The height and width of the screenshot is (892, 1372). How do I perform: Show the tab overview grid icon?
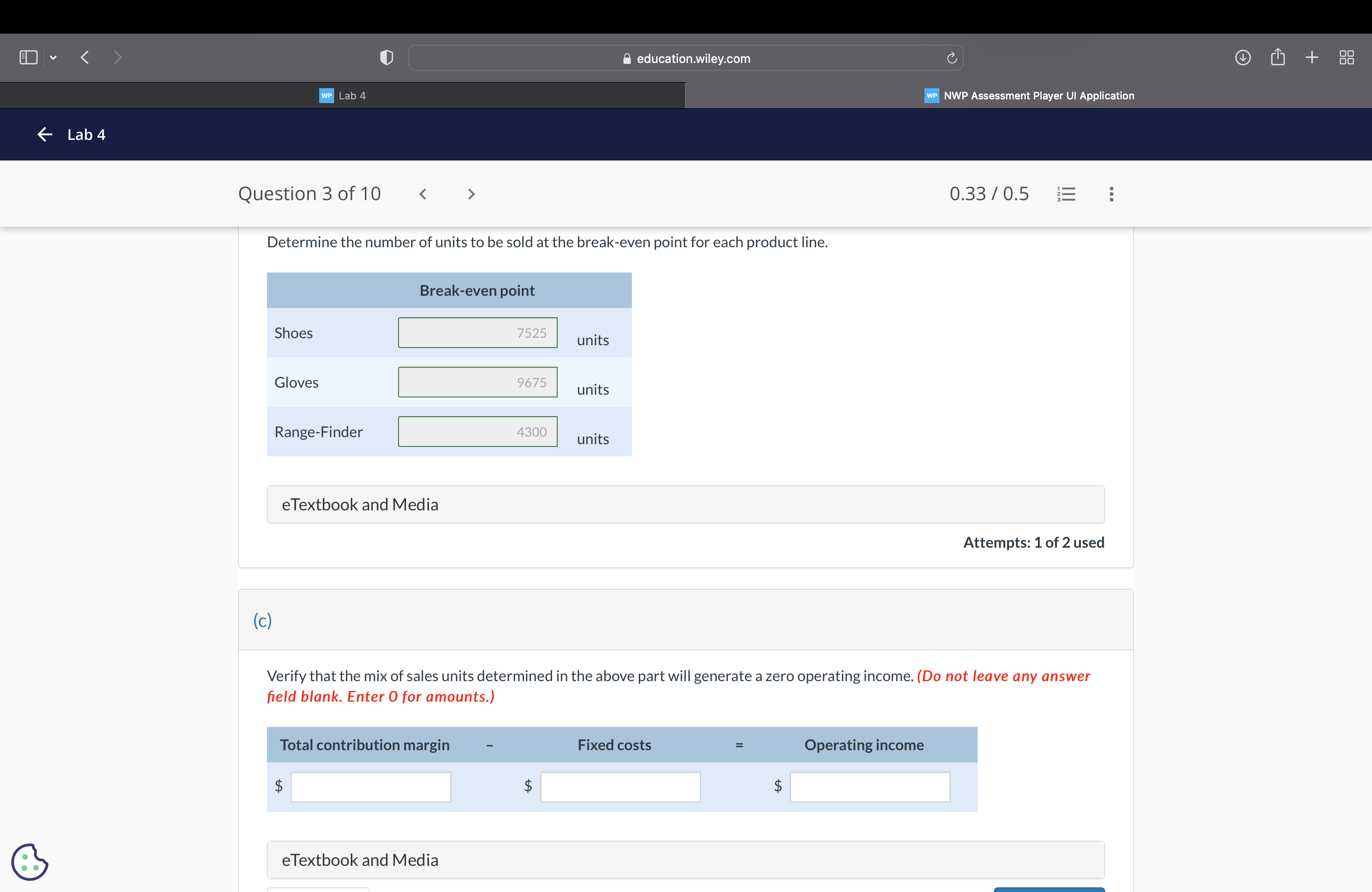1346,58
